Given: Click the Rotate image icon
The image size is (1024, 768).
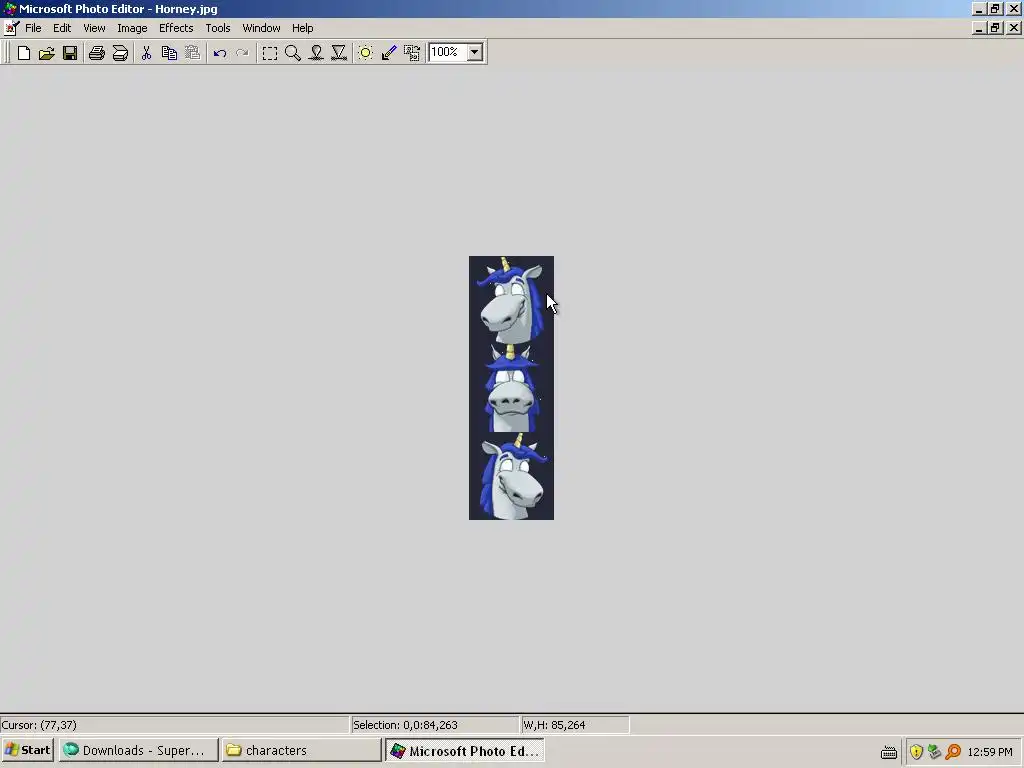Looking at the screenshot, I should (x=411, y=53).
